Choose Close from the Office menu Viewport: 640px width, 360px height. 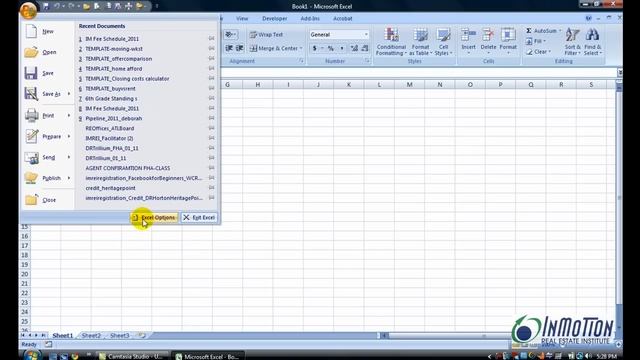coord(47,200)
